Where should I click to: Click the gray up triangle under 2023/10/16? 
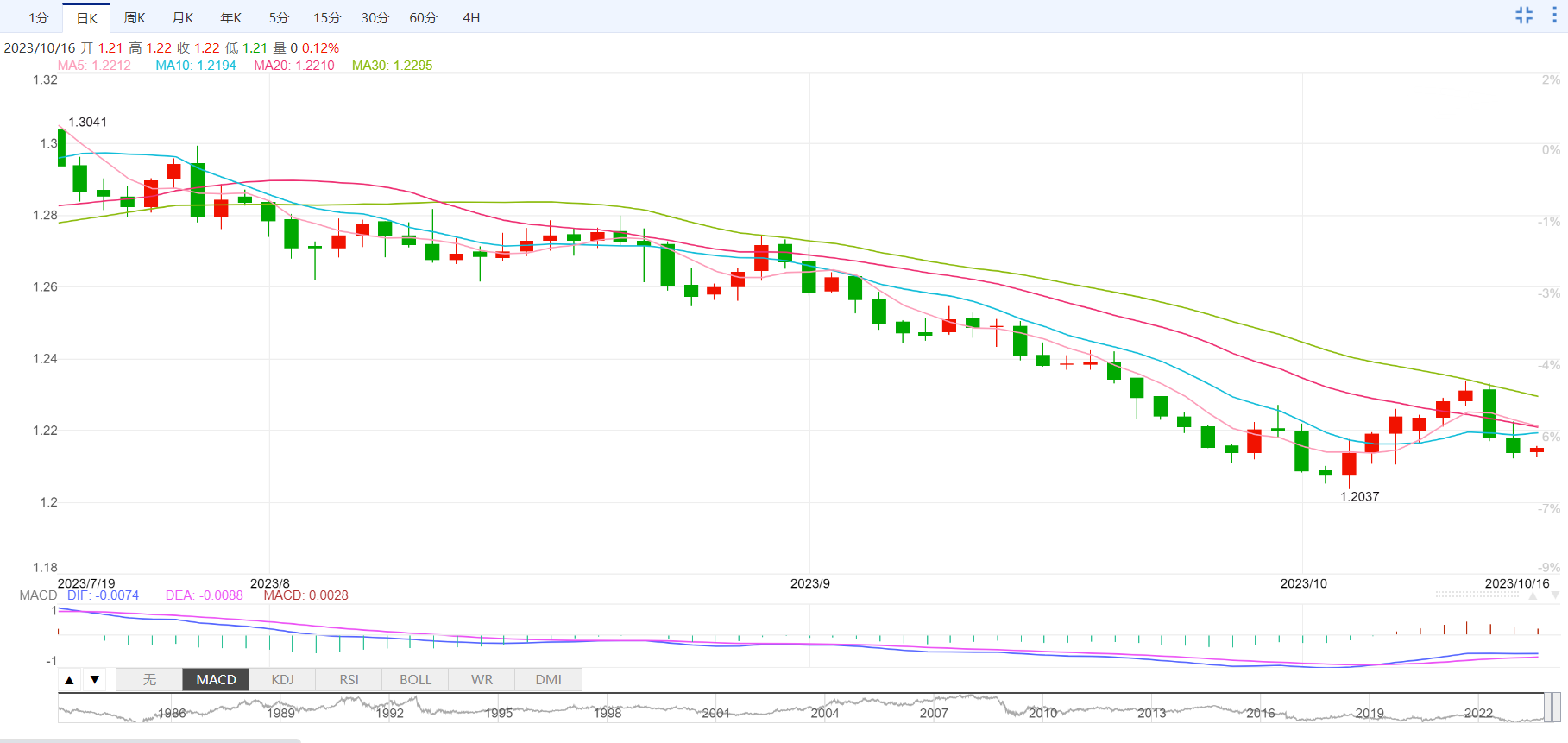[1533, 596]
